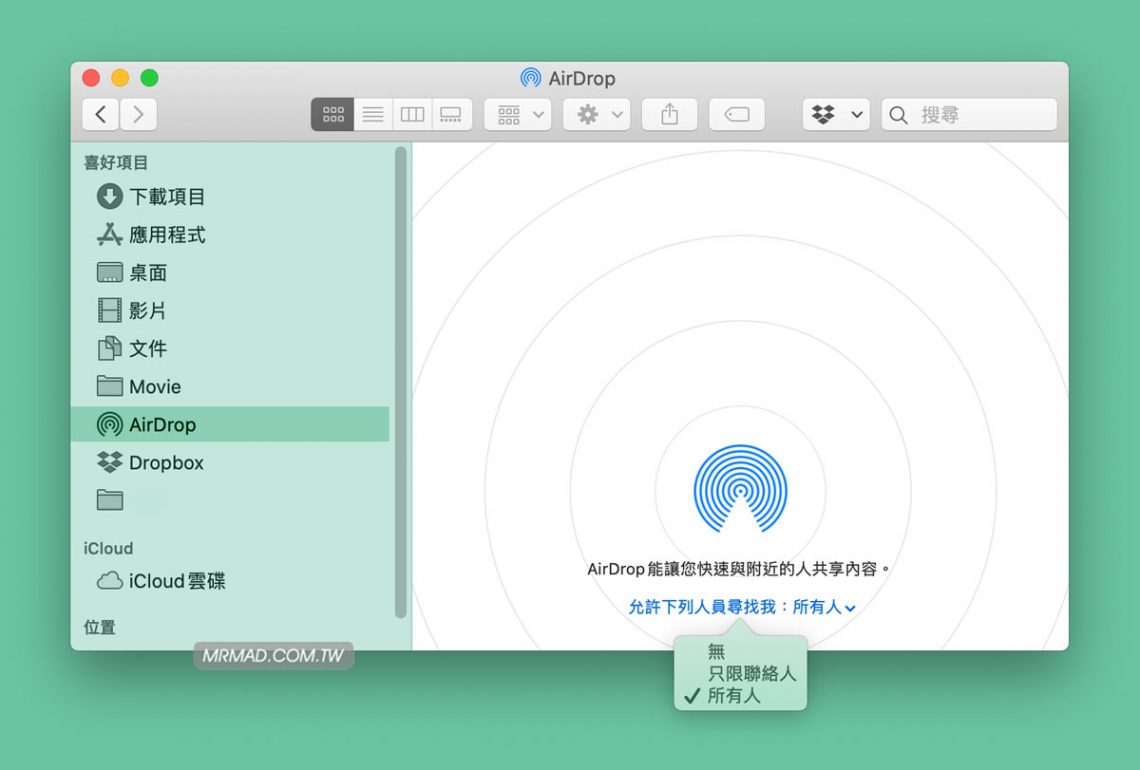Click the back navigation arrow
The height and width of the screenshot is (770, 1140).
pyautogui.click(x=100, y=114)
